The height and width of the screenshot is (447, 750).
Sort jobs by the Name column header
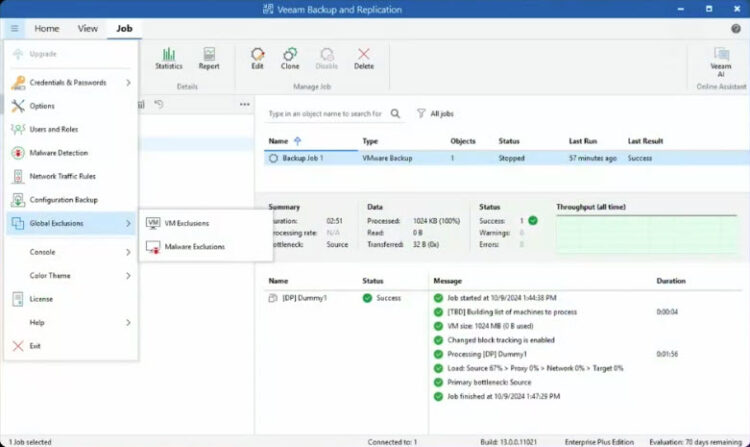point(279,141)
